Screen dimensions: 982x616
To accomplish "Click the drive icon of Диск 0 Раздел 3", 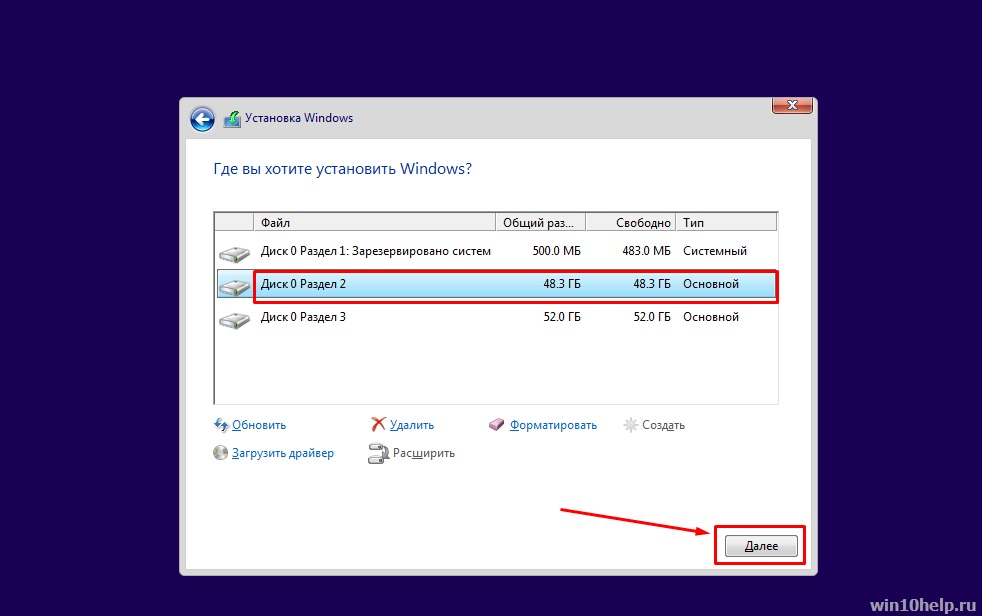I will (x=235, y=321).
